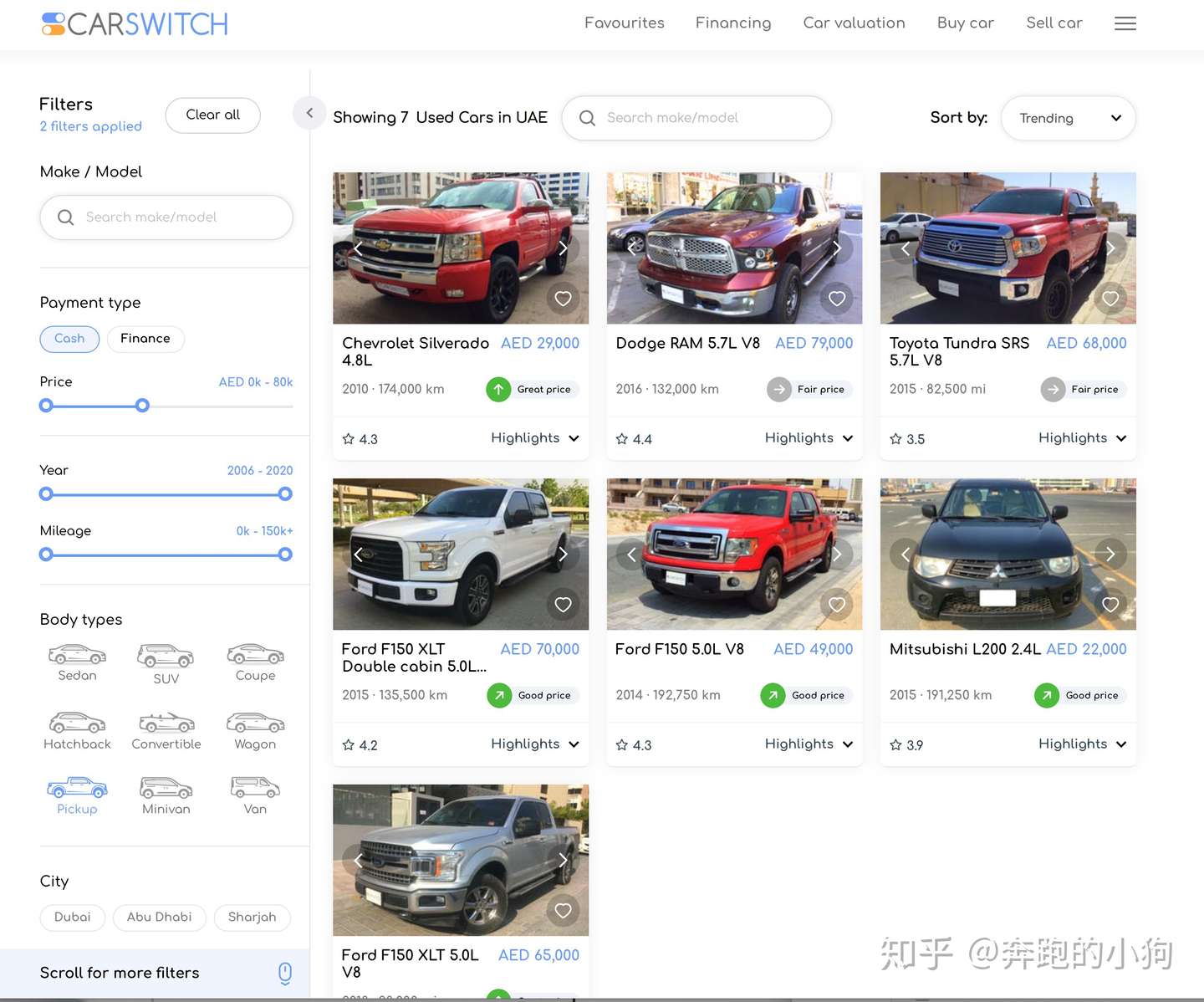Screen dimensions: 1204x1002
Task: Favourite the Mitsubishi L200 heart icon
Action: 1110,605
